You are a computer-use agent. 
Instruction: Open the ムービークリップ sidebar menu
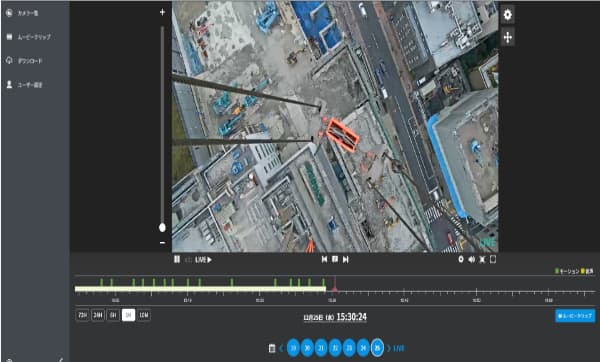[29, 37]
